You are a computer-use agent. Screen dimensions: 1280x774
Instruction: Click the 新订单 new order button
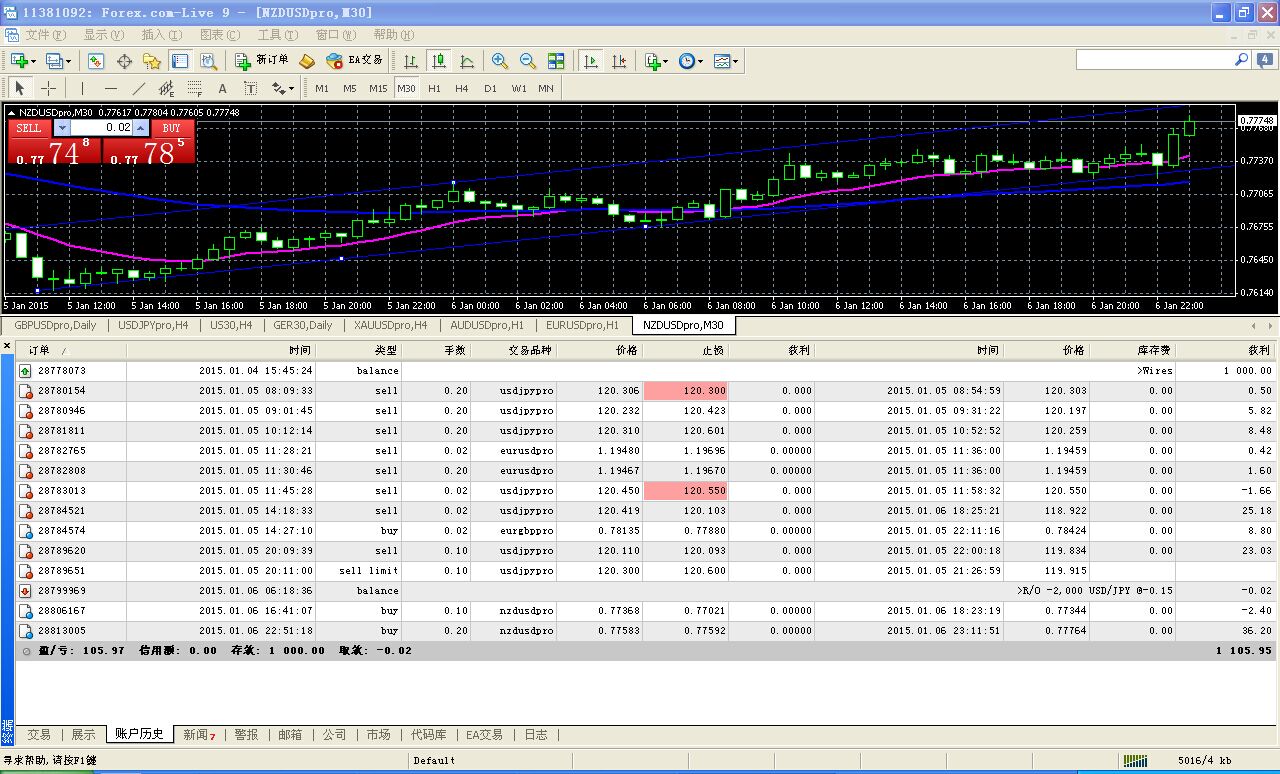coord(262,61)
